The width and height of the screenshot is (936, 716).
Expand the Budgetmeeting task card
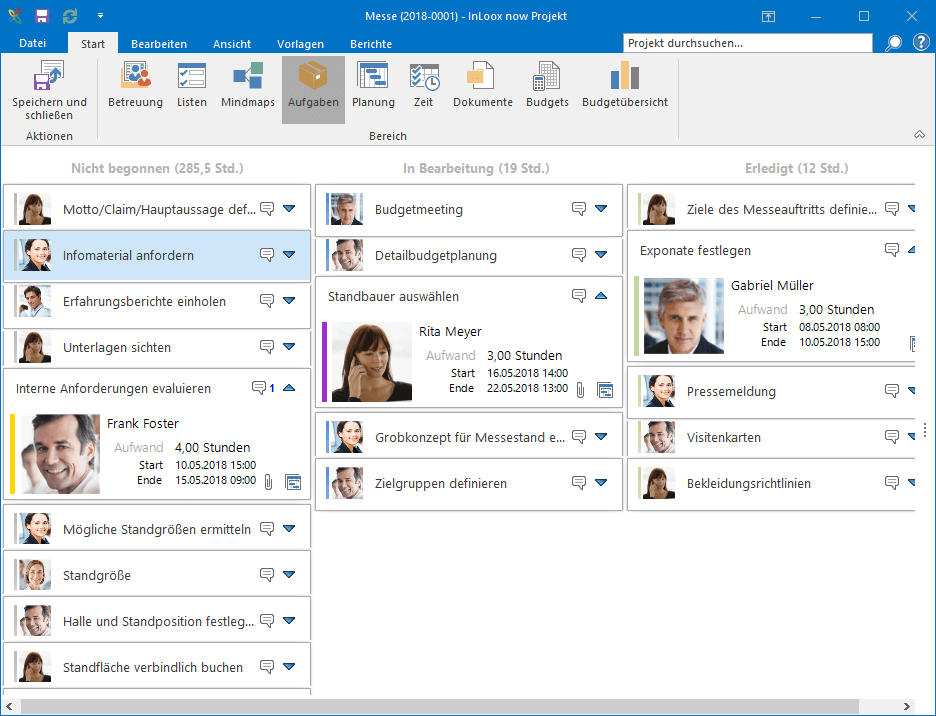(601, 209)
